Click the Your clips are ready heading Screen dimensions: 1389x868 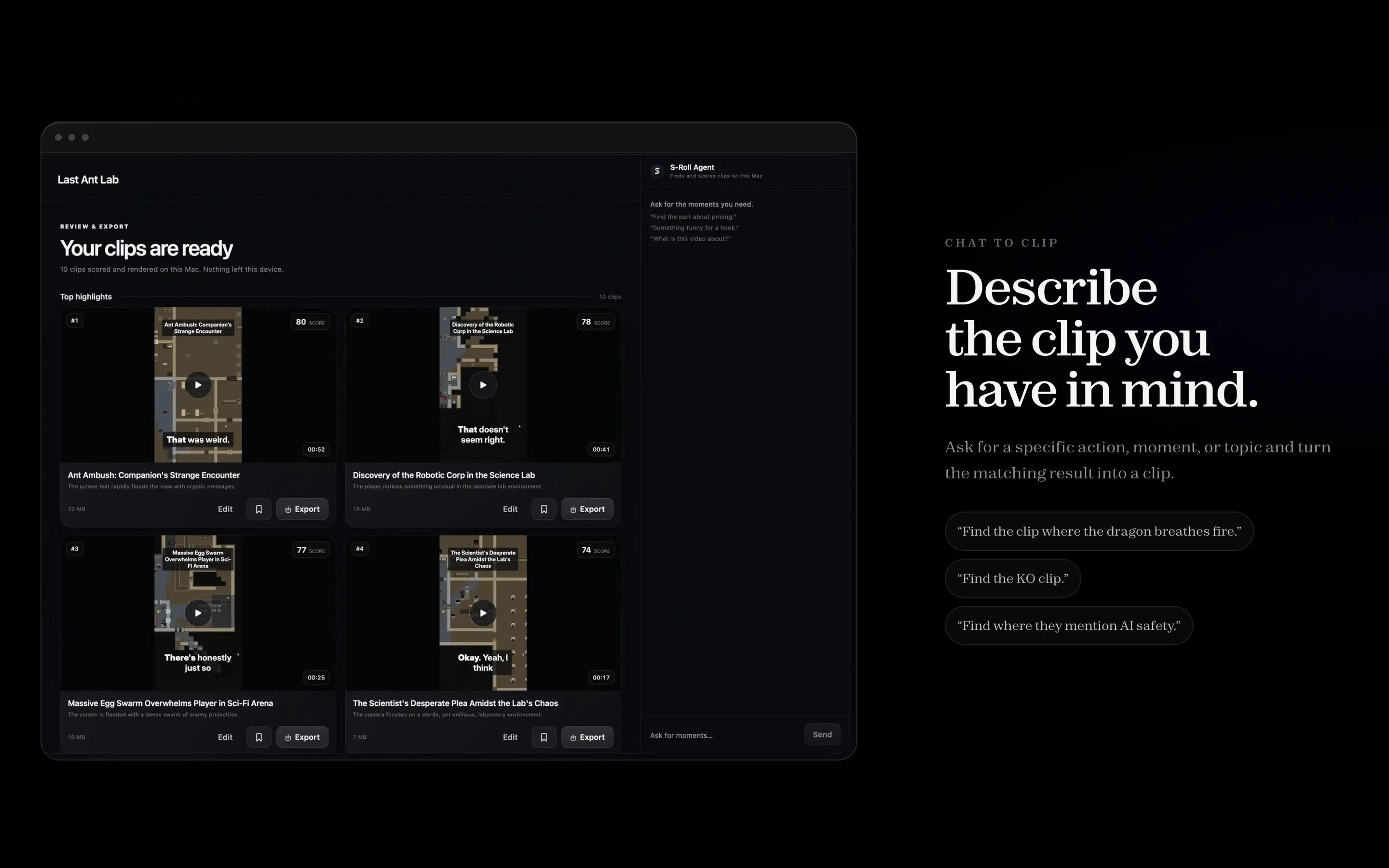pos(146,248)
